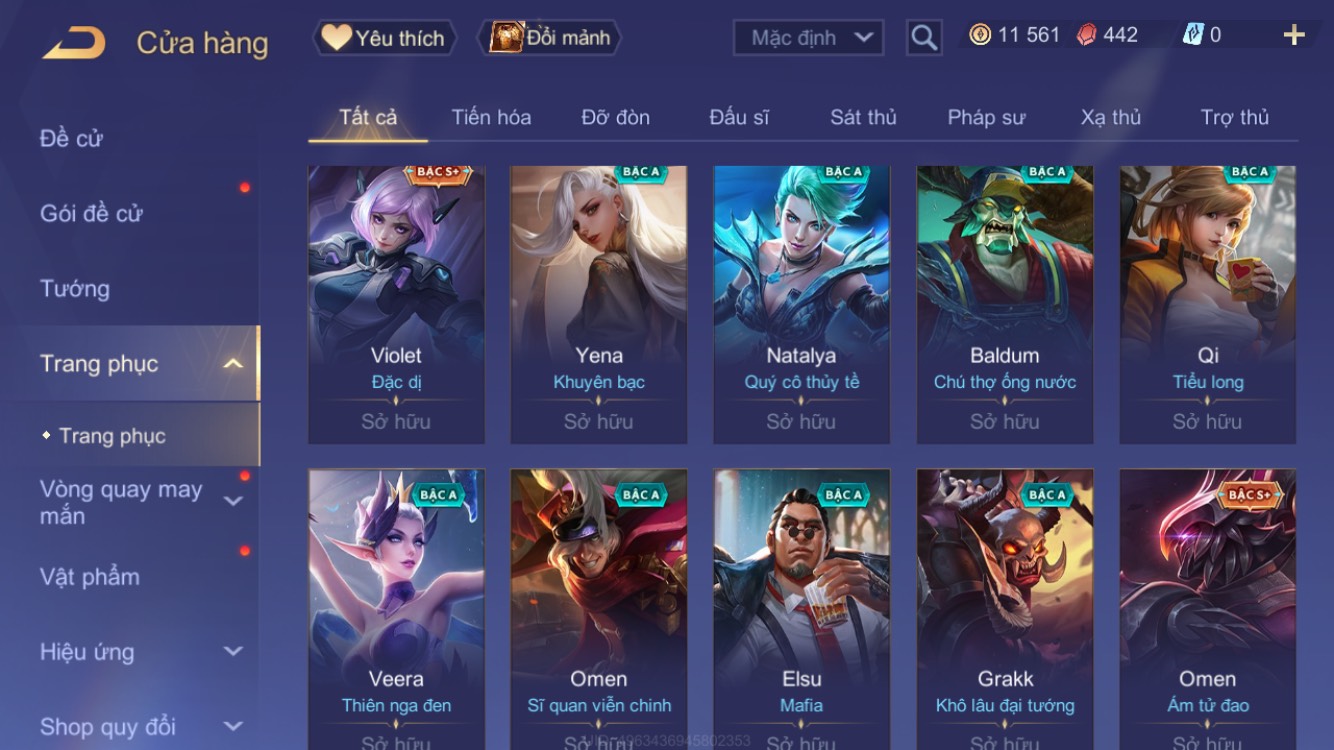Select Violet Đặc dị skin card
Screen dimensions: 1334x750
tap(396, 305)
